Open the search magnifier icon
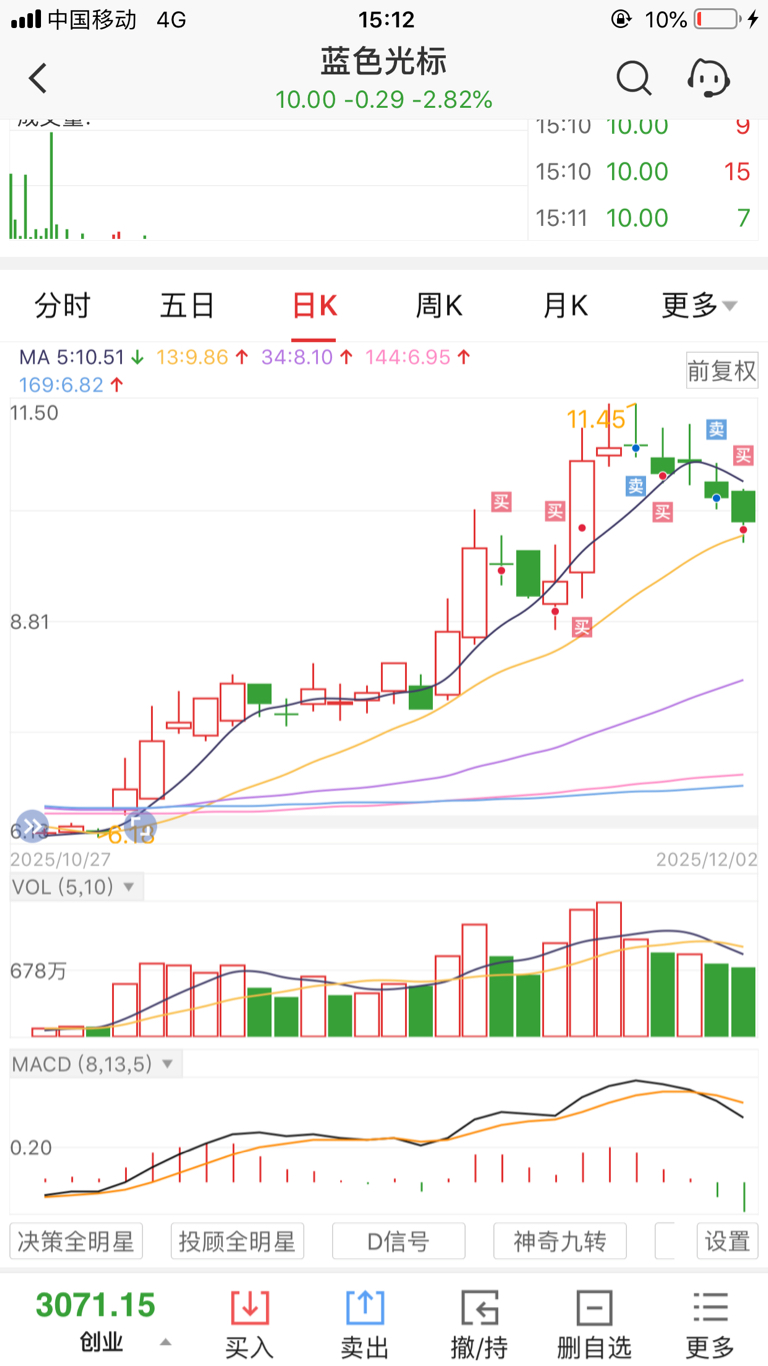The width and height of the screenshot is (768, 1366). [633, 77]
